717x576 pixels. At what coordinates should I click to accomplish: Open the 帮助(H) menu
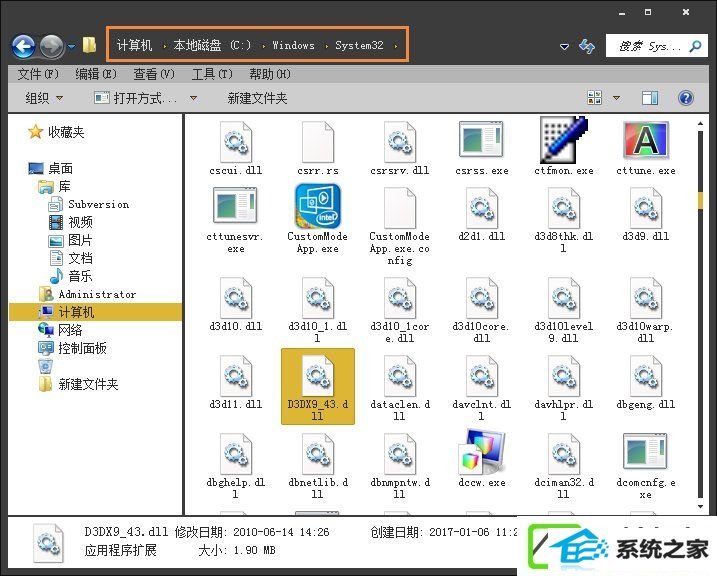270,74
